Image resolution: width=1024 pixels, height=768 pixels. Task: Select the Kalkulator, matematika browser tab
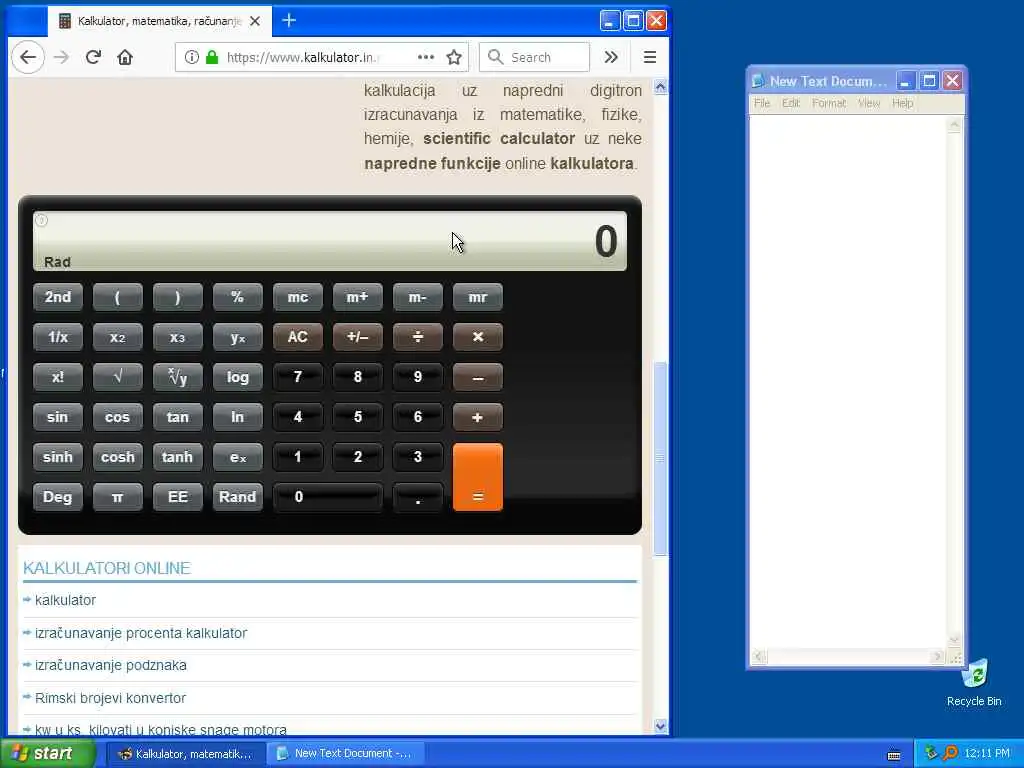click(159, 21)
